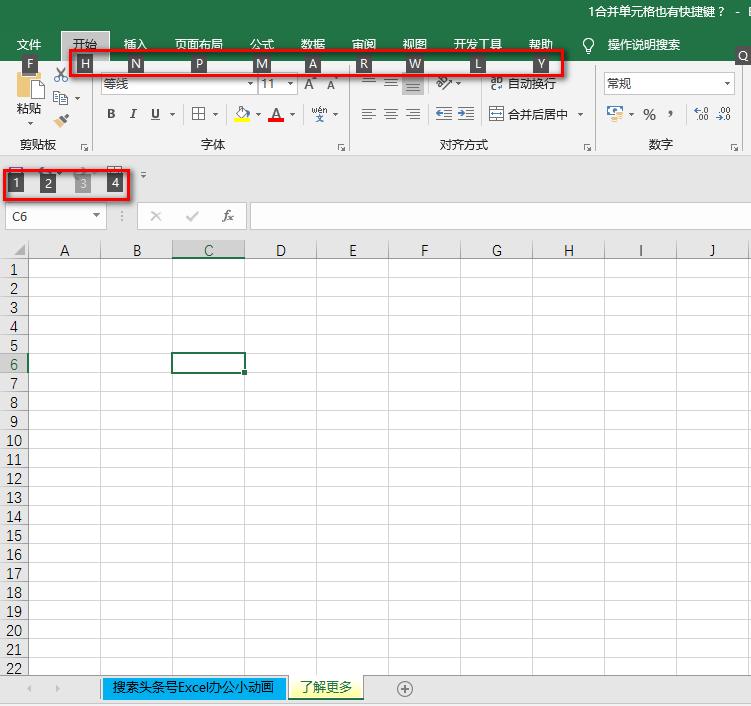751x706 pixels.
Task: Decrease decimal places
Action: click(723, 114)
